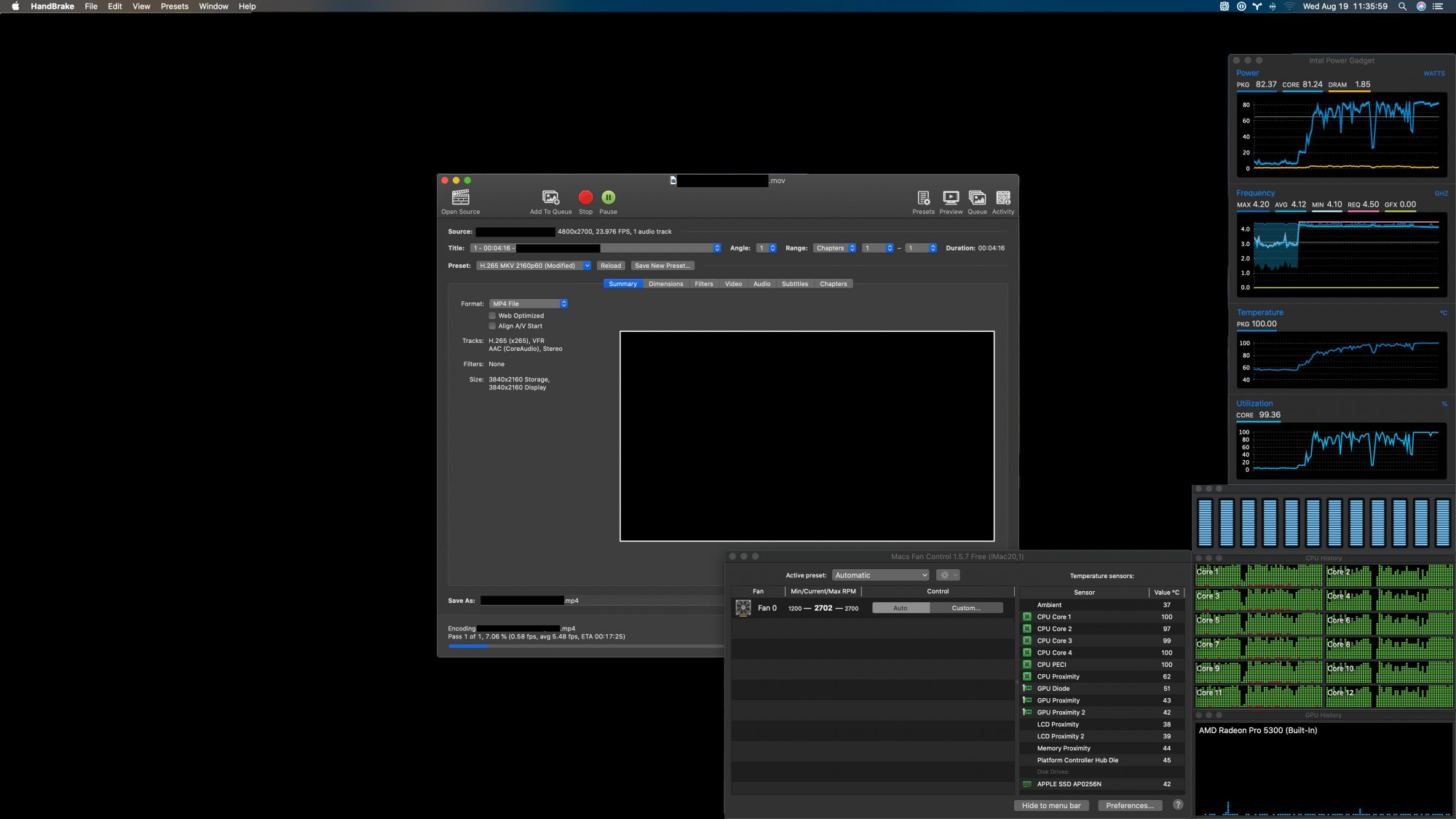1456x819 pixels.
Task: Click the Automatic active preset dropdown
Action: point(879,575)
